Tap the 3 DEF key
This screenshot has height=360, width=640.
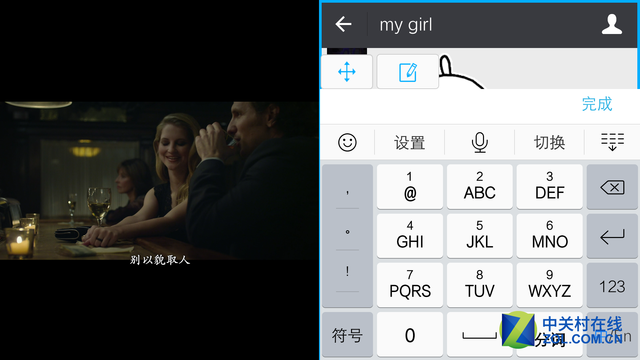coord(549,187)
